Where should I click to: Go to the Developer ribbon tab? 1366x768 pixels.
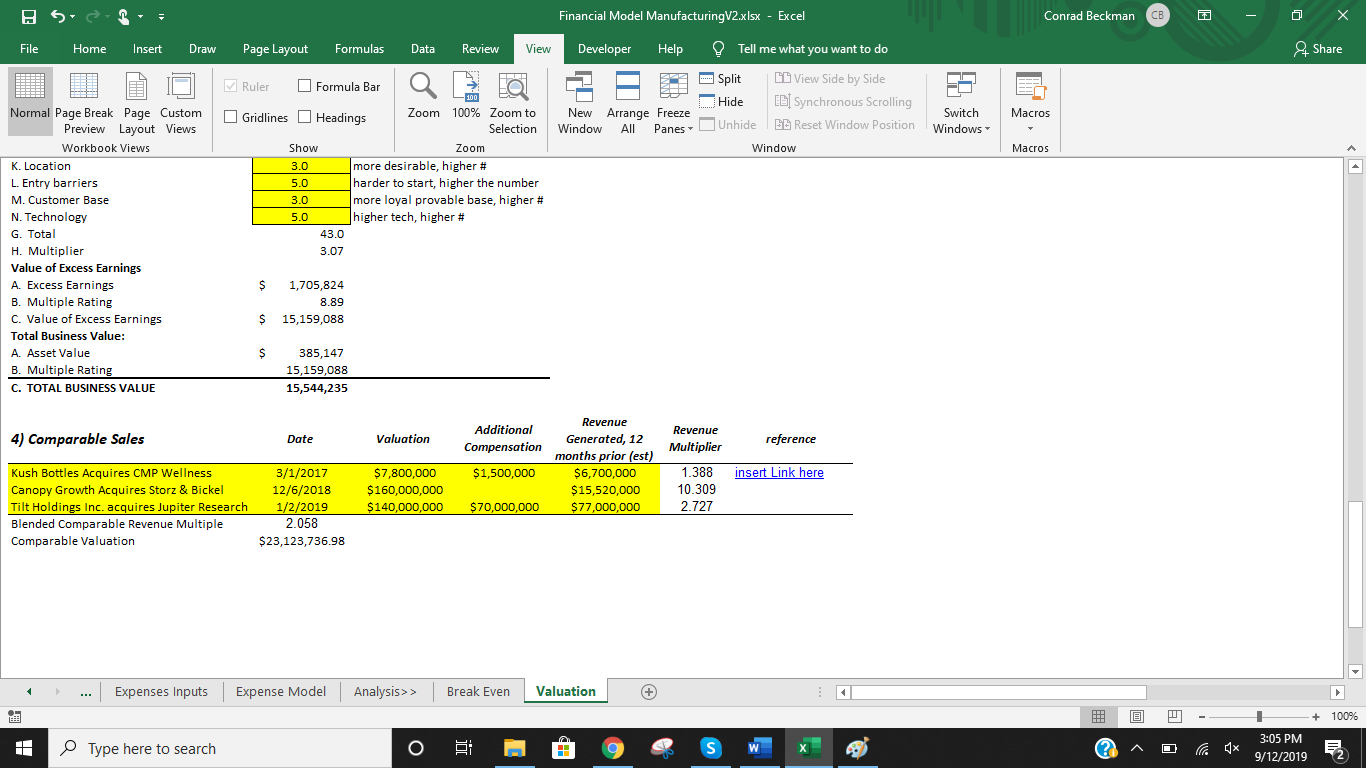[x=604, y=48]
